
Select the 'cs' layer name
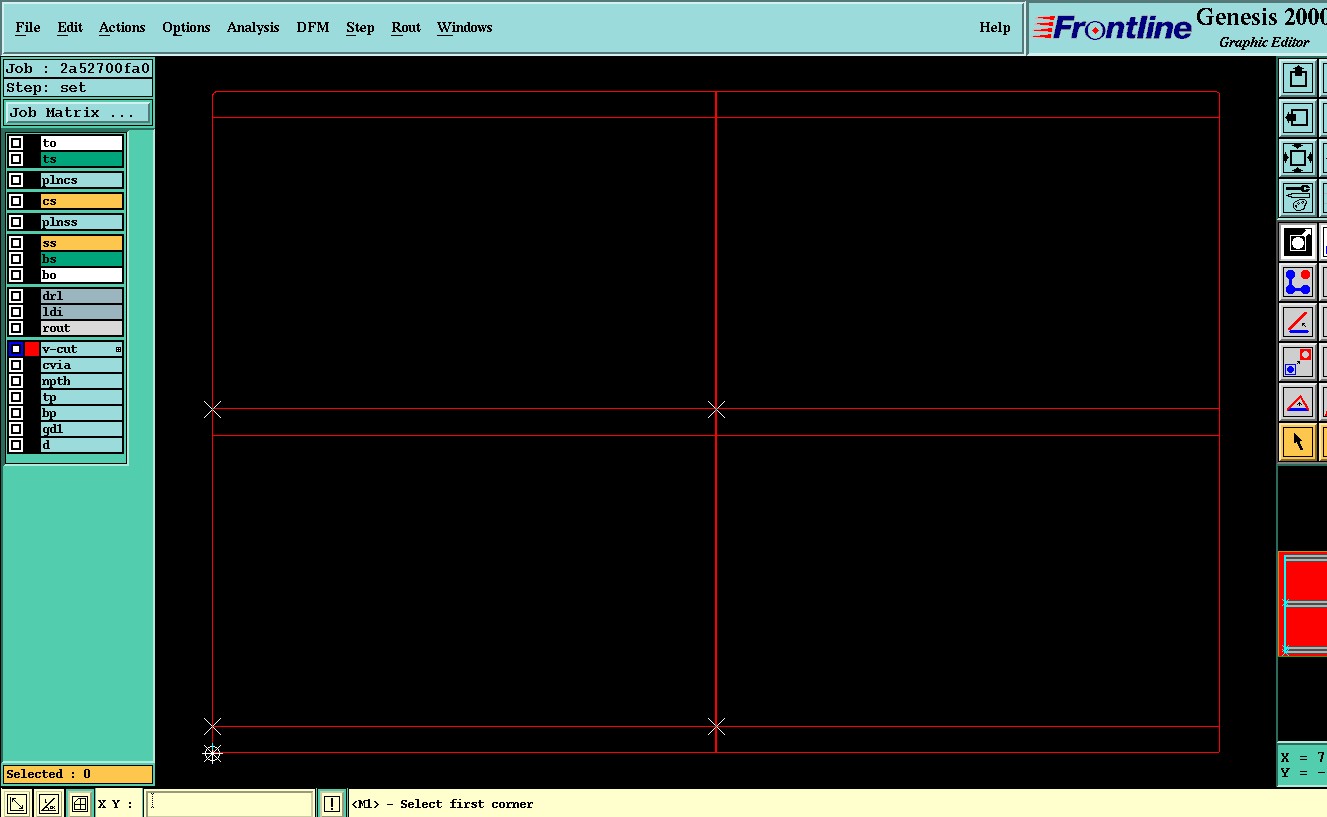pyautogui.click(x=81, y=201)
